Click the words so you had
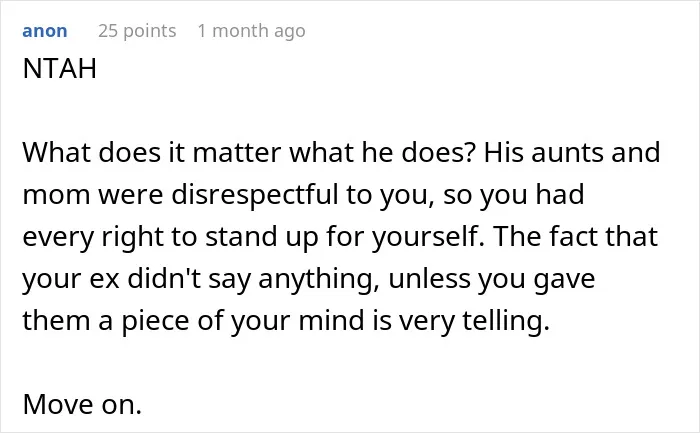 point(513,195)
